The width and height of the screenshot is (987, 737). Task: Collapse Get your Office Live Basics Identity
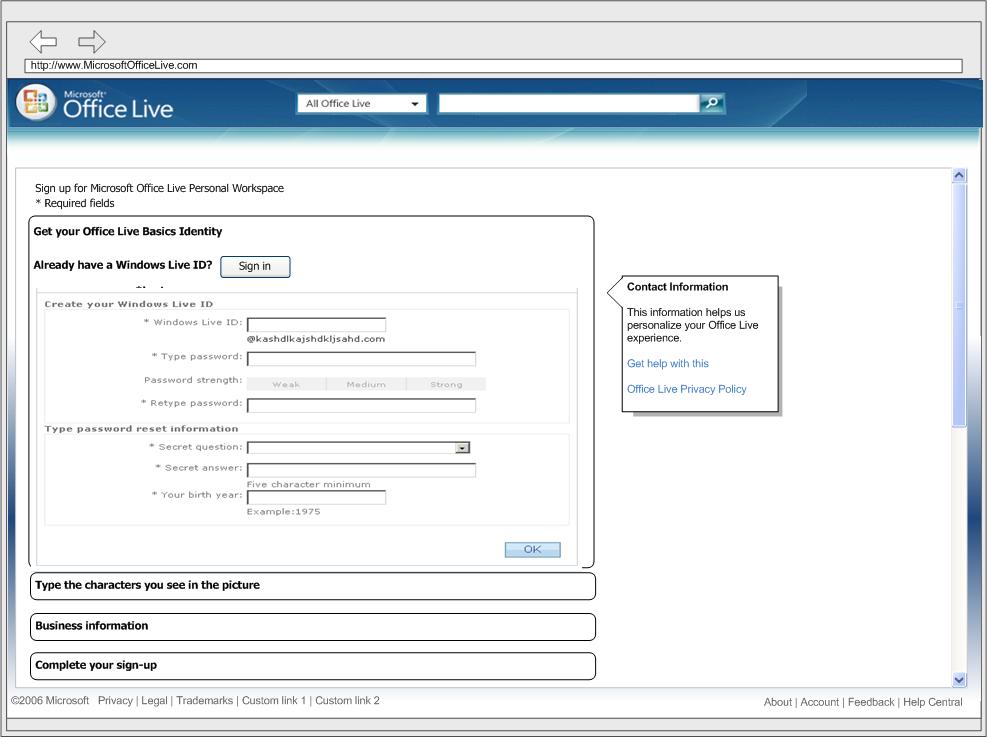click(x=128, y=232)
